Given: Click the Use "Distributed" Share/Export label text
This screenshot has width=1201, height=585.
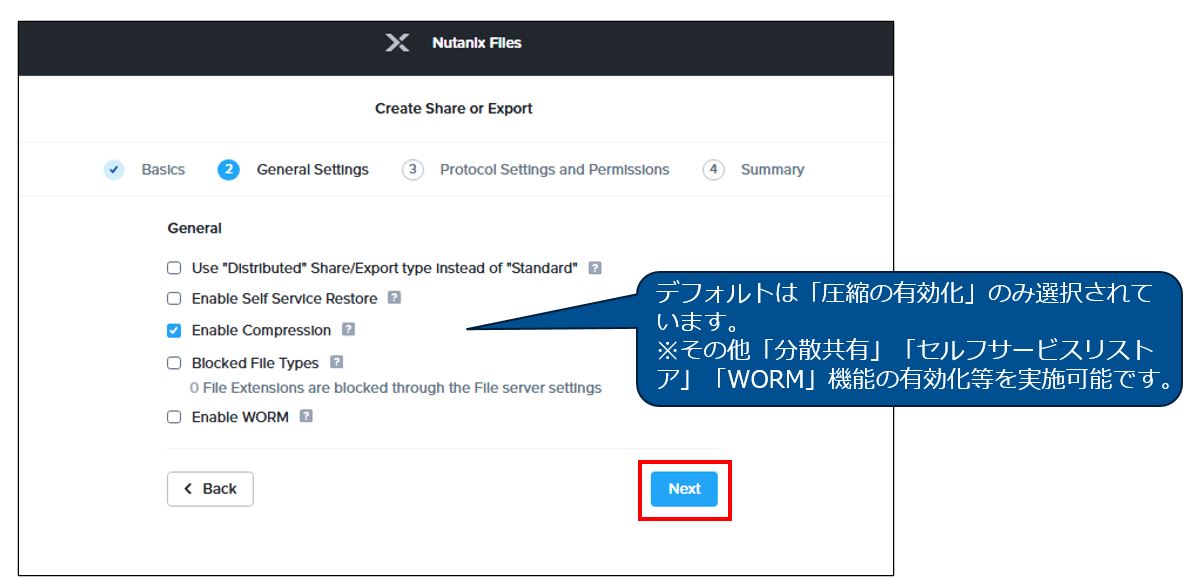Looking at the screenshot, I should 385,268.
